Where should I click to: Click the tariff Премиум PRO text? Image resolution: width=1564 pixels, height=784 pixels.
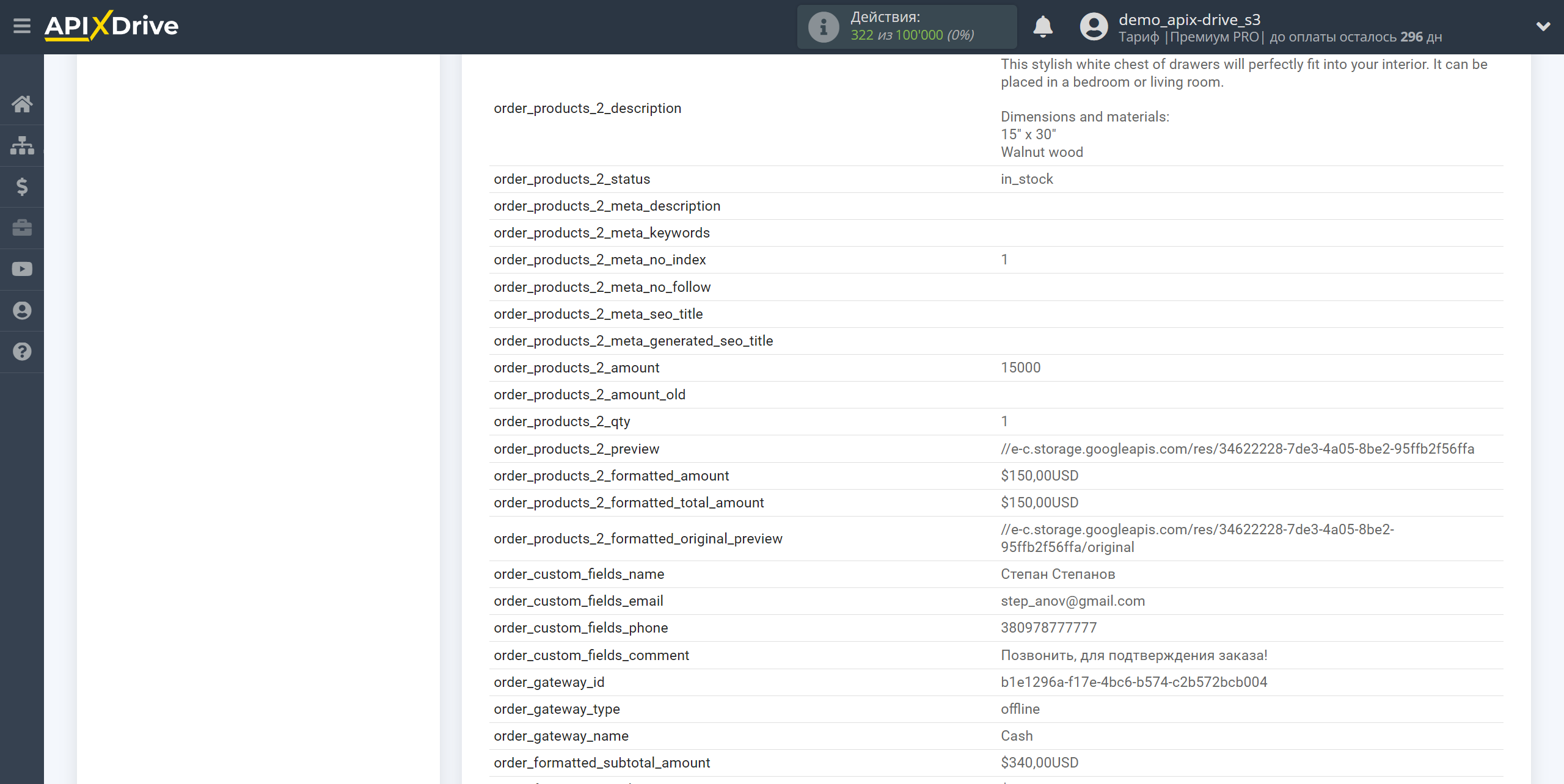1215,37
